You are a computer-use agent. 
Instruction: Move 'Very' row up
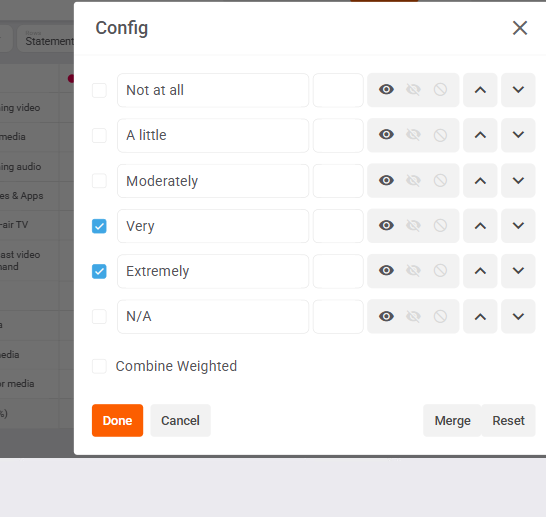point(480,226)
